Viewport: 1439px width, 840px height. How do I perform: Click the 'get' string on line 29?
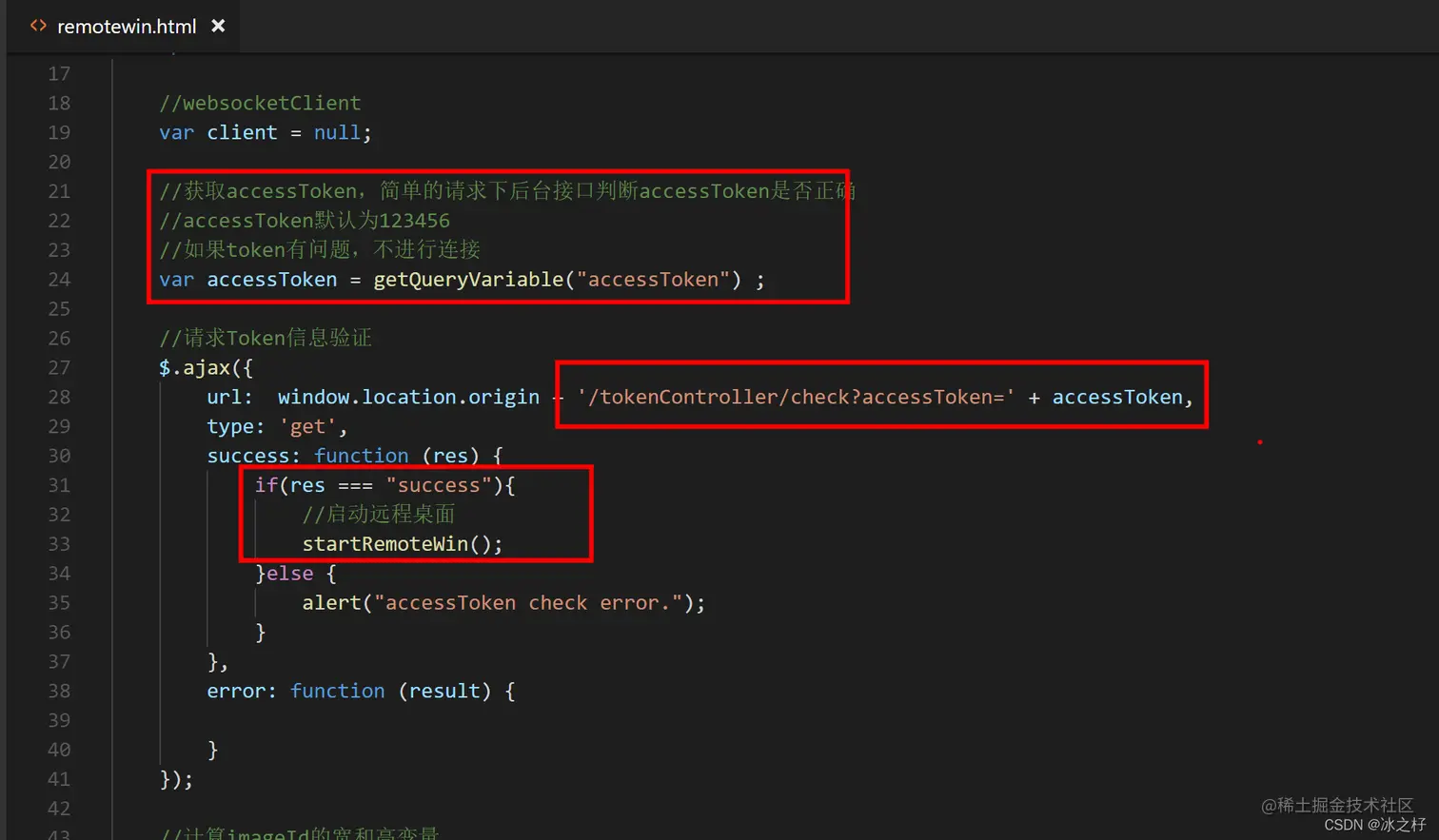307,426
